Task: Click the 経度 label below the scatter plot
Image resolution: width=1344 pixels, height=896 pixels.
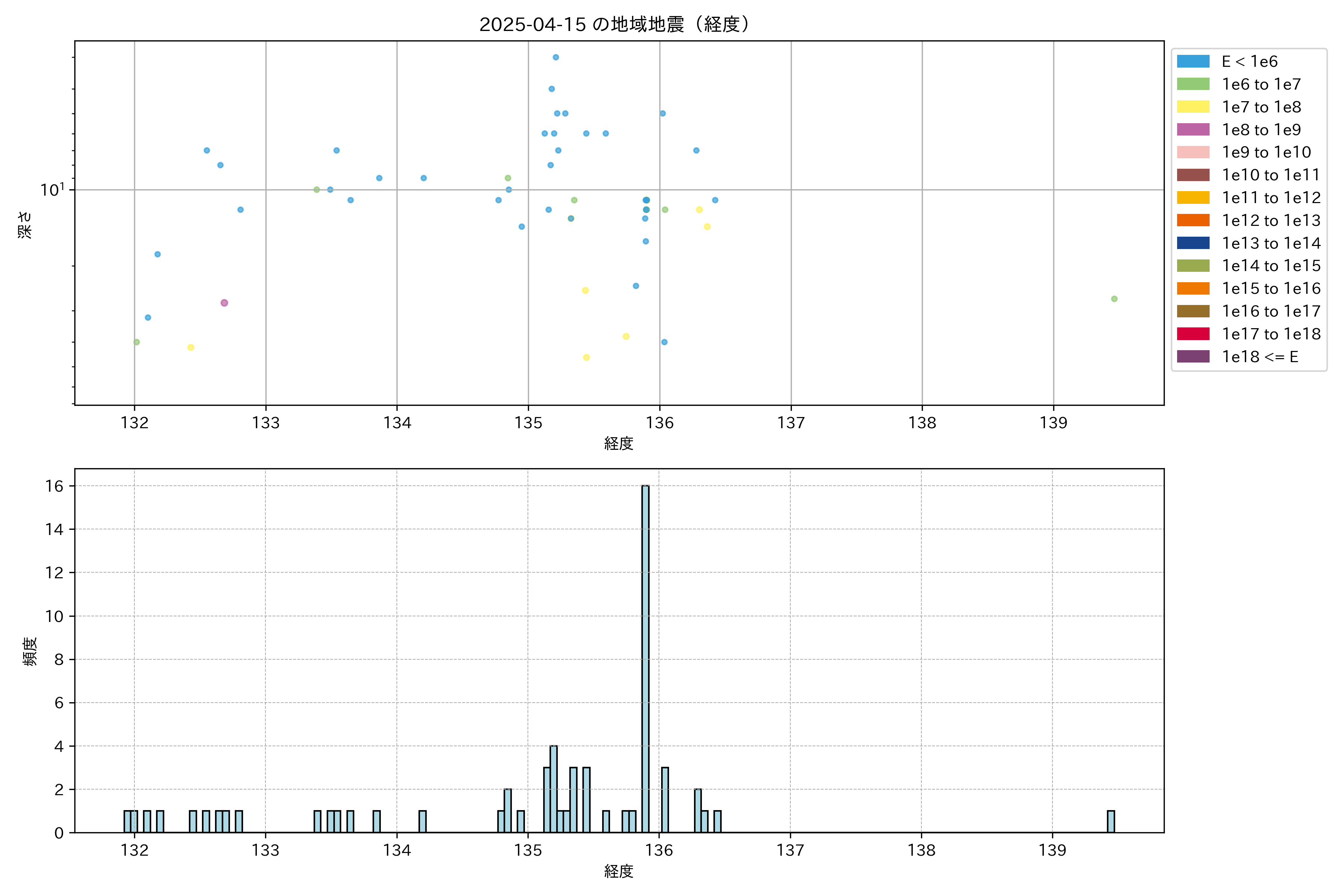Action: [x=618, y=444]
